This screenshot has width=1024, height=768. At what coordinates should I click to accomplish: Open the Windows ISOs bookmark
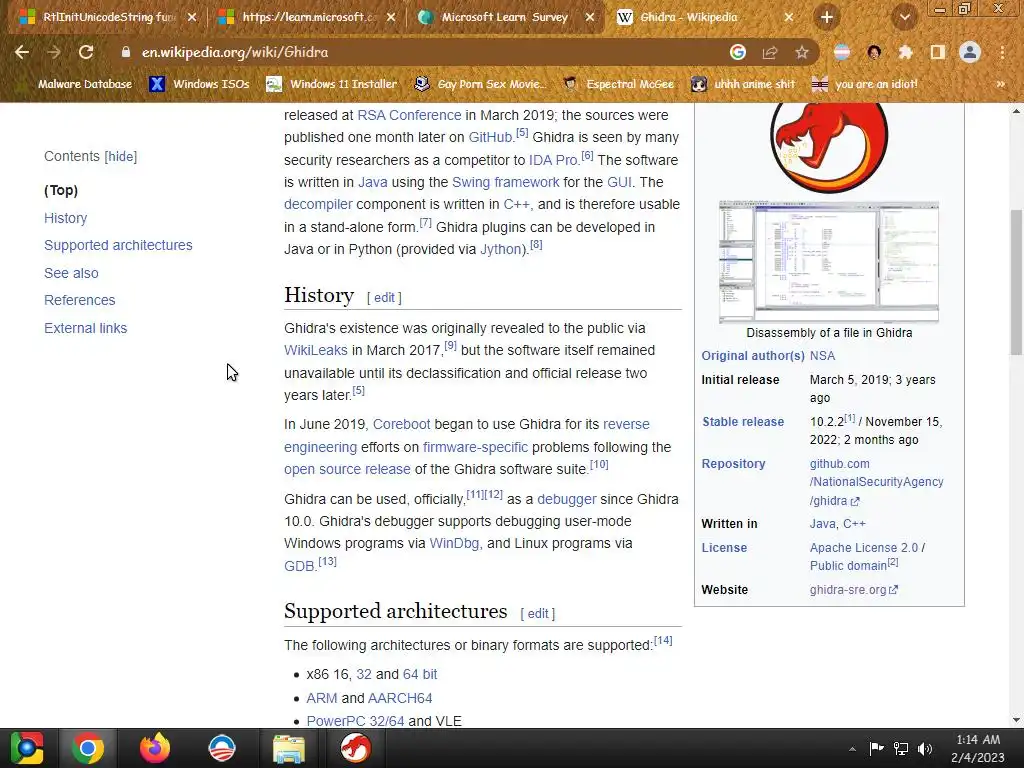click(199, 84)
